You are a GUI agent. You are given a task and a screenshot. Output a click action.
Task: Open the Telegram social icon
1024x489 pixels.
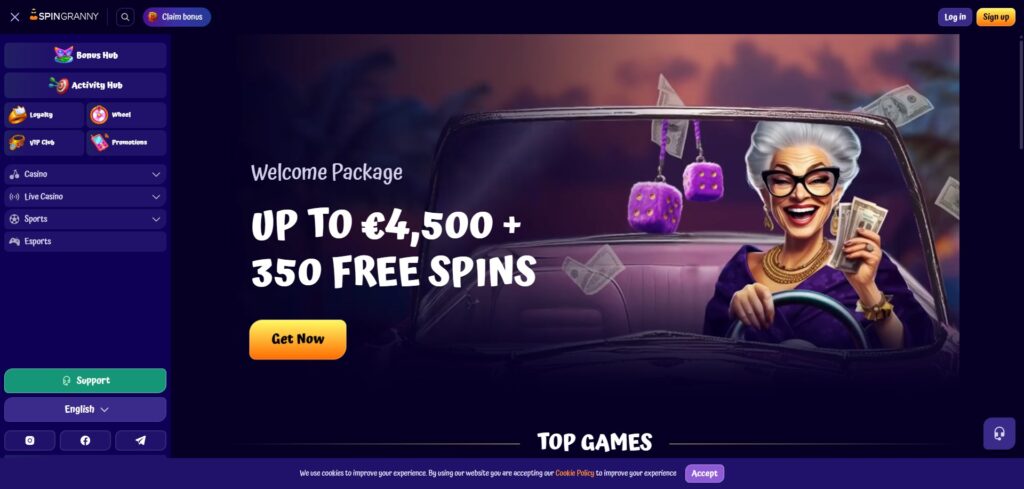point(140,441)
